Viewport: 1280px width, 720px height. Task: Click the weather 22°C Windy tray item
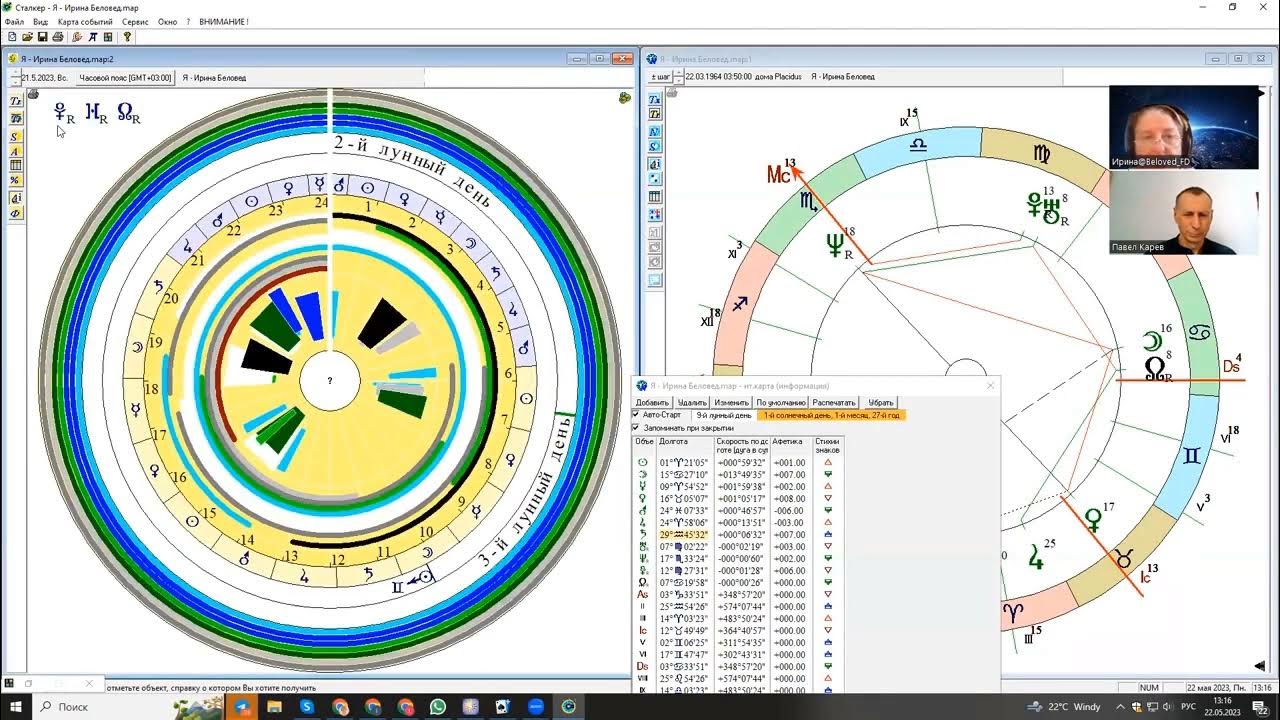point(1063,706)
